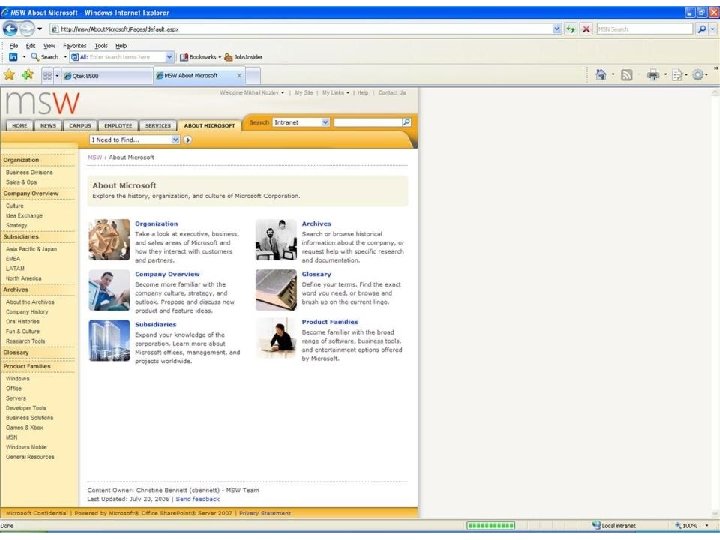Viewport: 720px width, 540px height.
Task: Click the site search text field
Action: (368, 123)
